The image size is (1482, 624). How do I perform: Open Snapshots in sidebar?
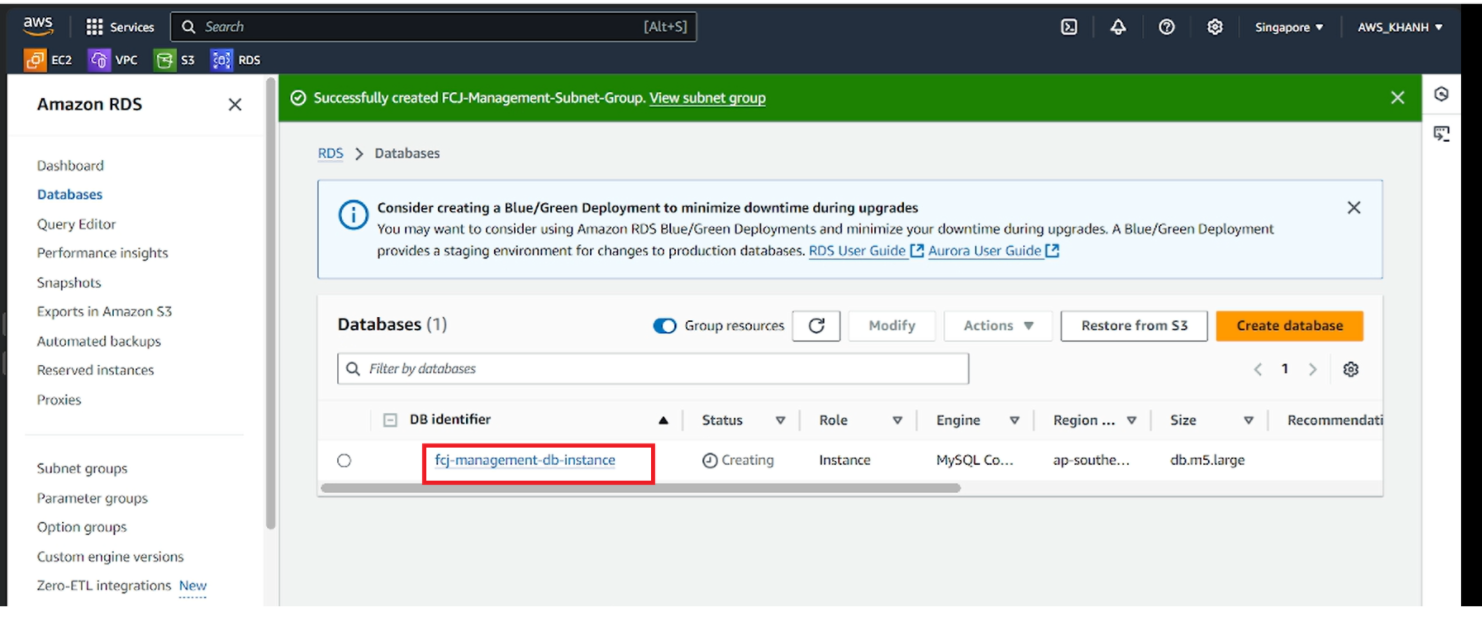tap(69, 282)
